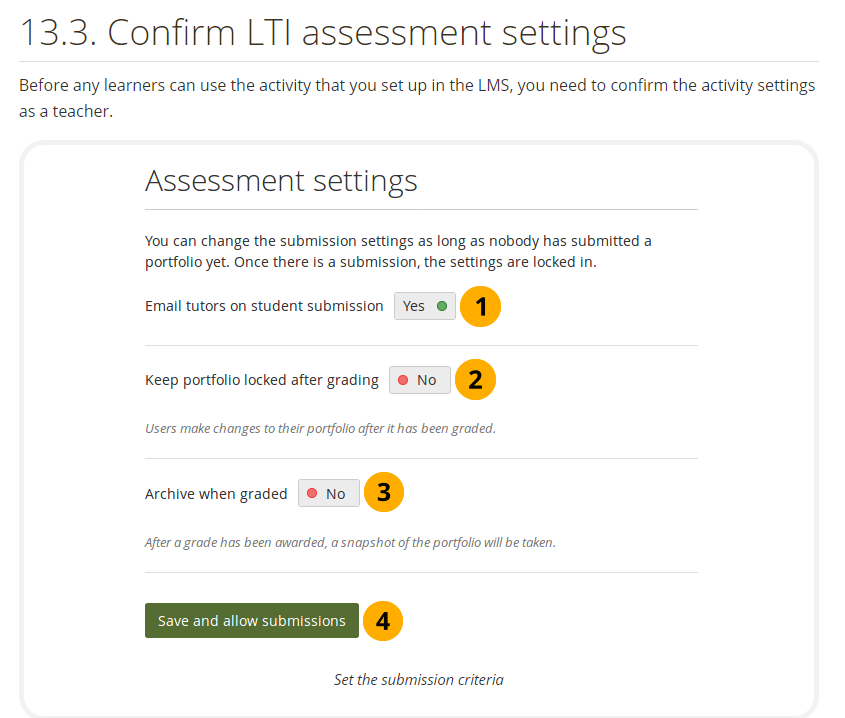Click the Set the submission criteria caption
Screen dimensions: 845x718
[x=419, y=679]
